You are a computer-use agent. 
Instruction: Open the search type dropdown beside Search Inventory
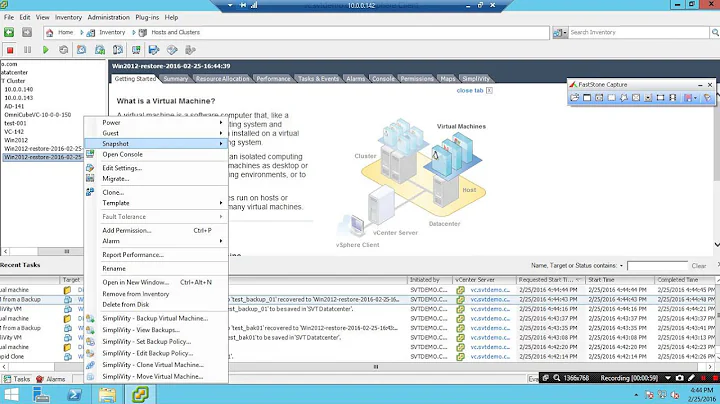[x=565, y=33]
